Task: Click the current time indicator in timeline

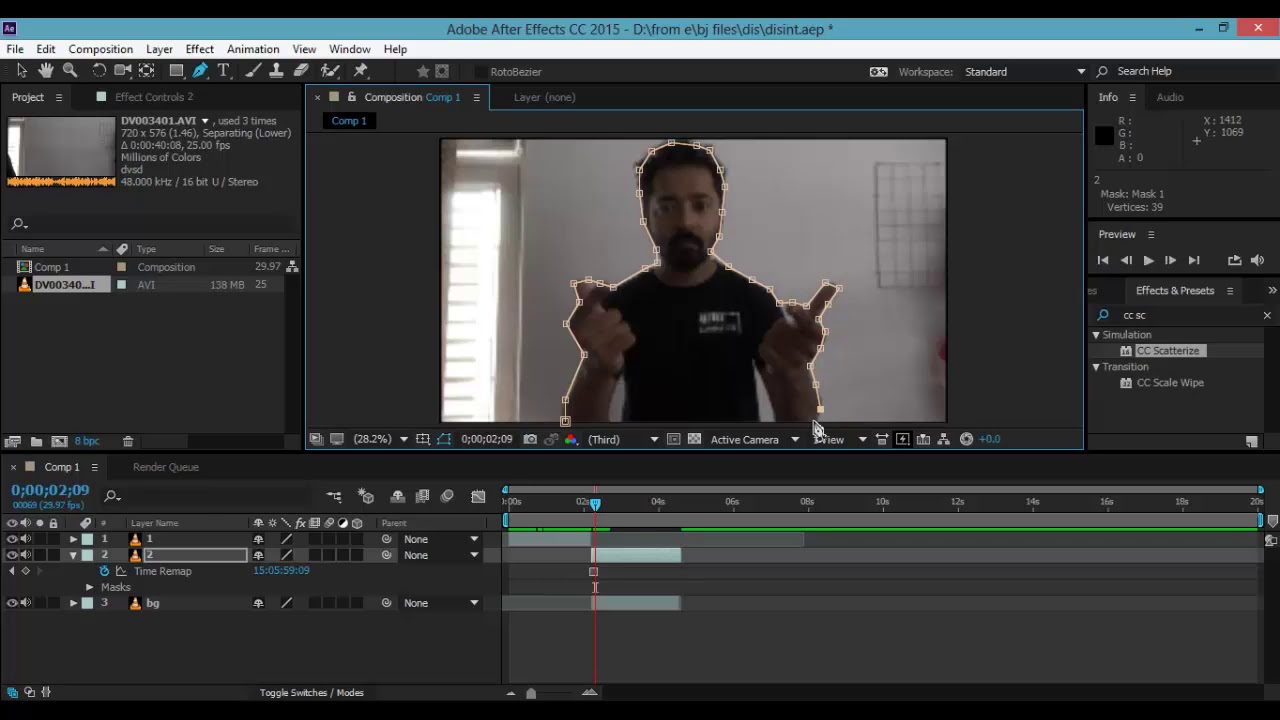Action: (595, 504)
